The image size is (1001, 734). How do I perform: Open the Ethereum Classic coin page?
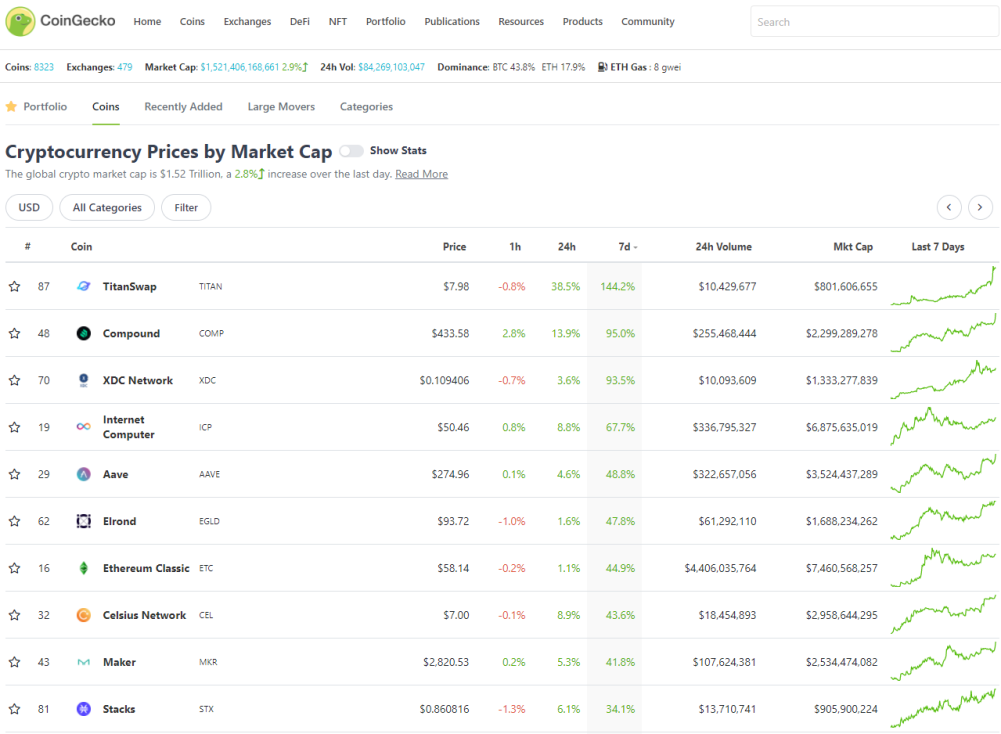146,568
